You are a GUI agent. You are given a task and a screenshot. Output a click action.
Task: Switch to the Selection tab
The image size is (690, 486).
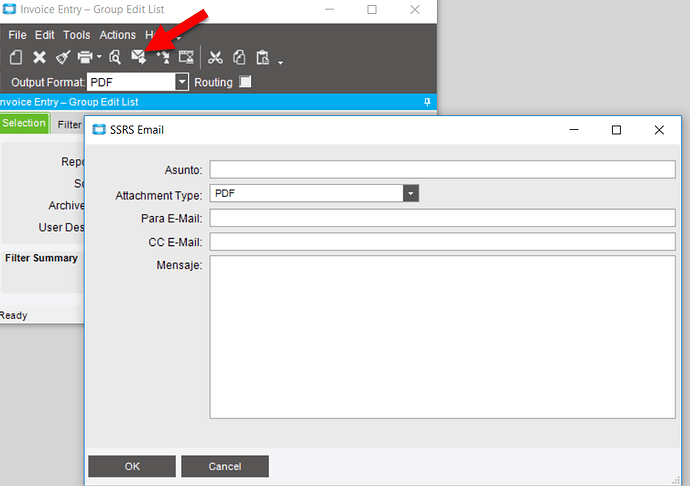[24, 123]
